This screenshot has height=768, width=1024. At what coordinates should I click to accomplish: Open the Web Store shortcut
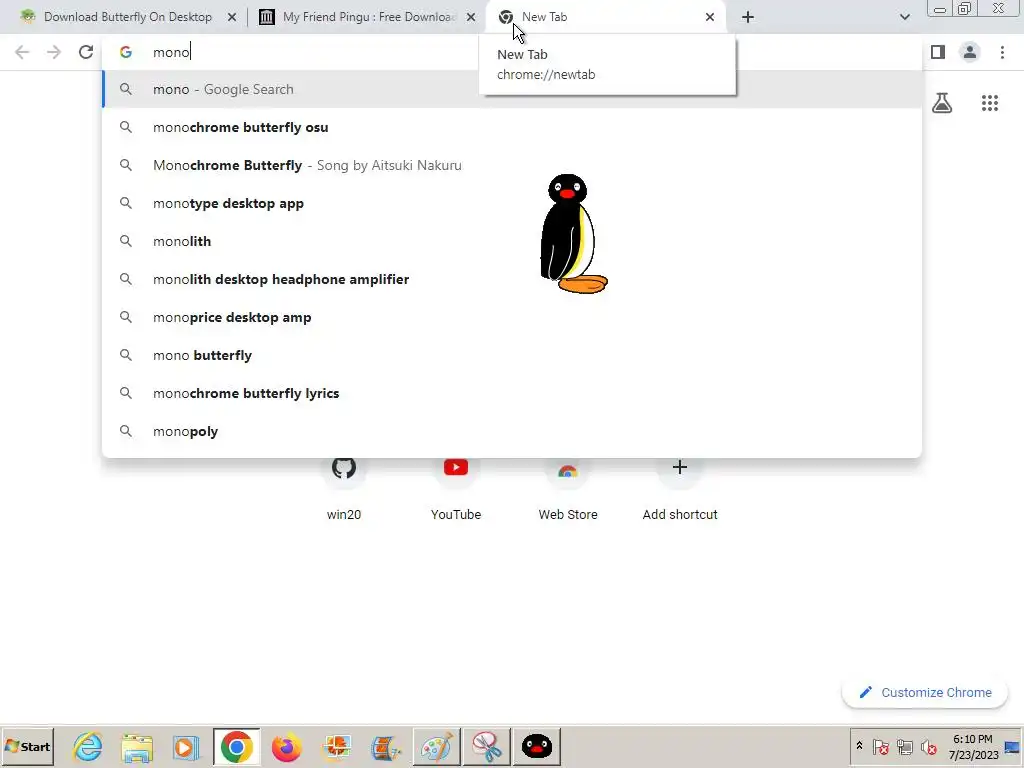[568, 488]
